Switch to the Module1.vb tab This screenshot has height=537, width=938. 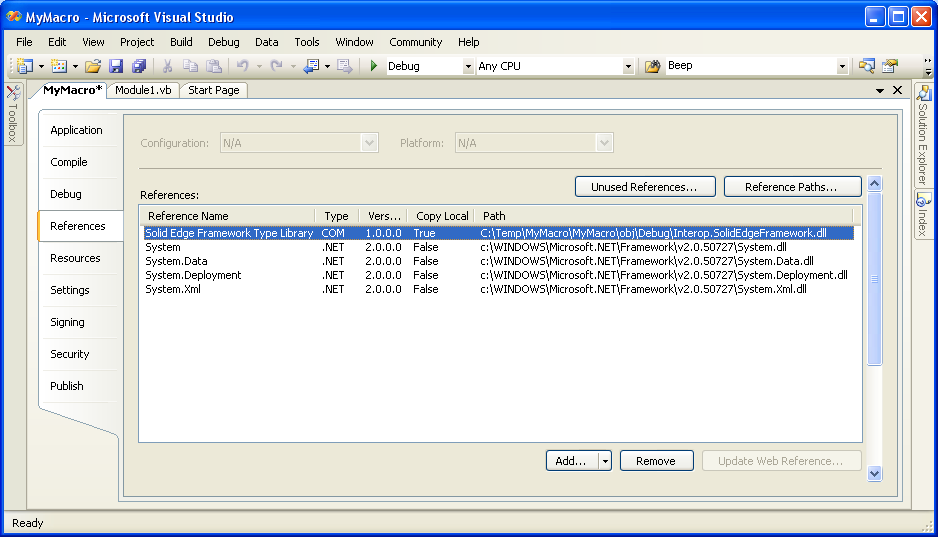(144, 90)
